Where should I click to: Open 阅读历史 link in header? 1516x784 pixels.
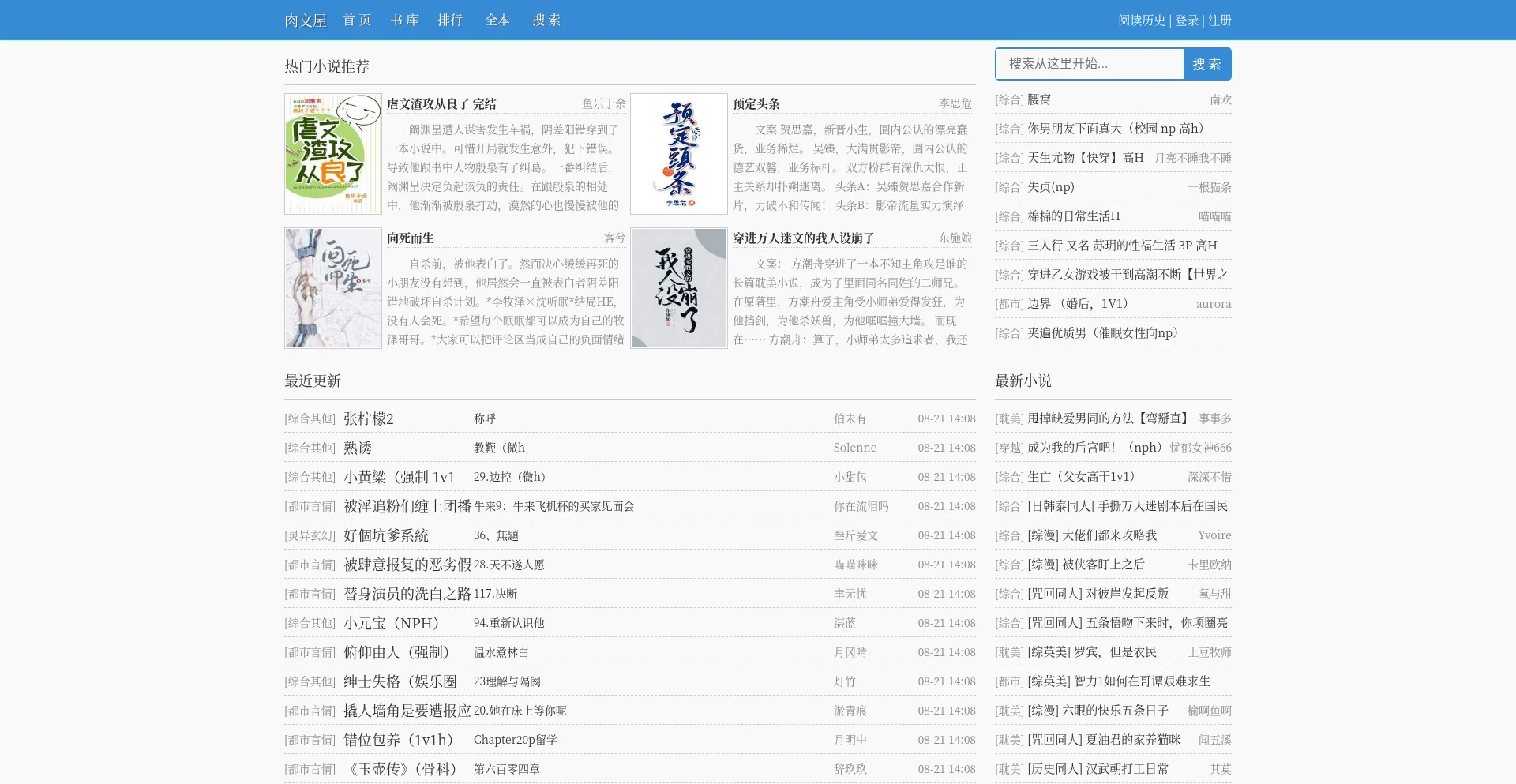1142,21
